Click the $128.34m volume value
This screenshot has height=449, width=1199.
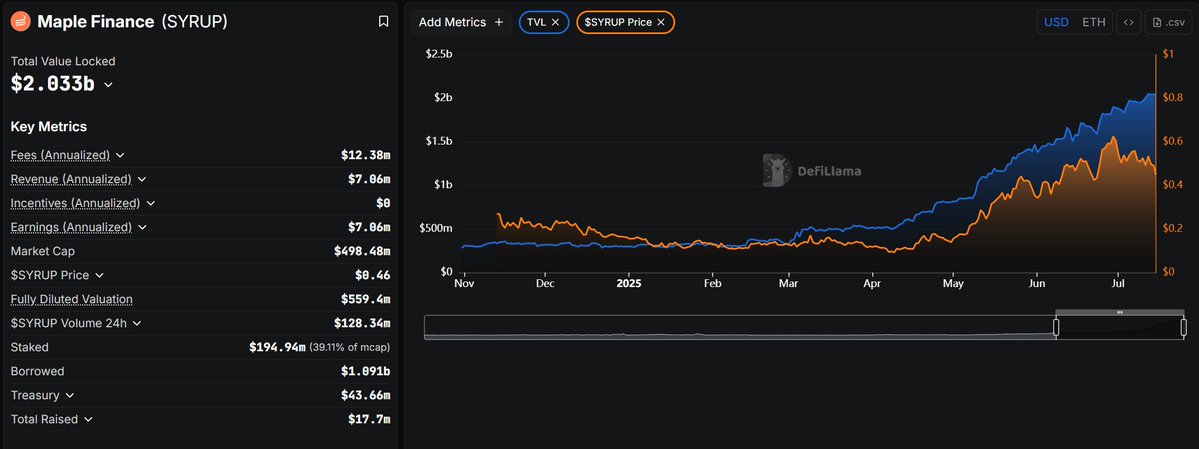pos(362,324)
